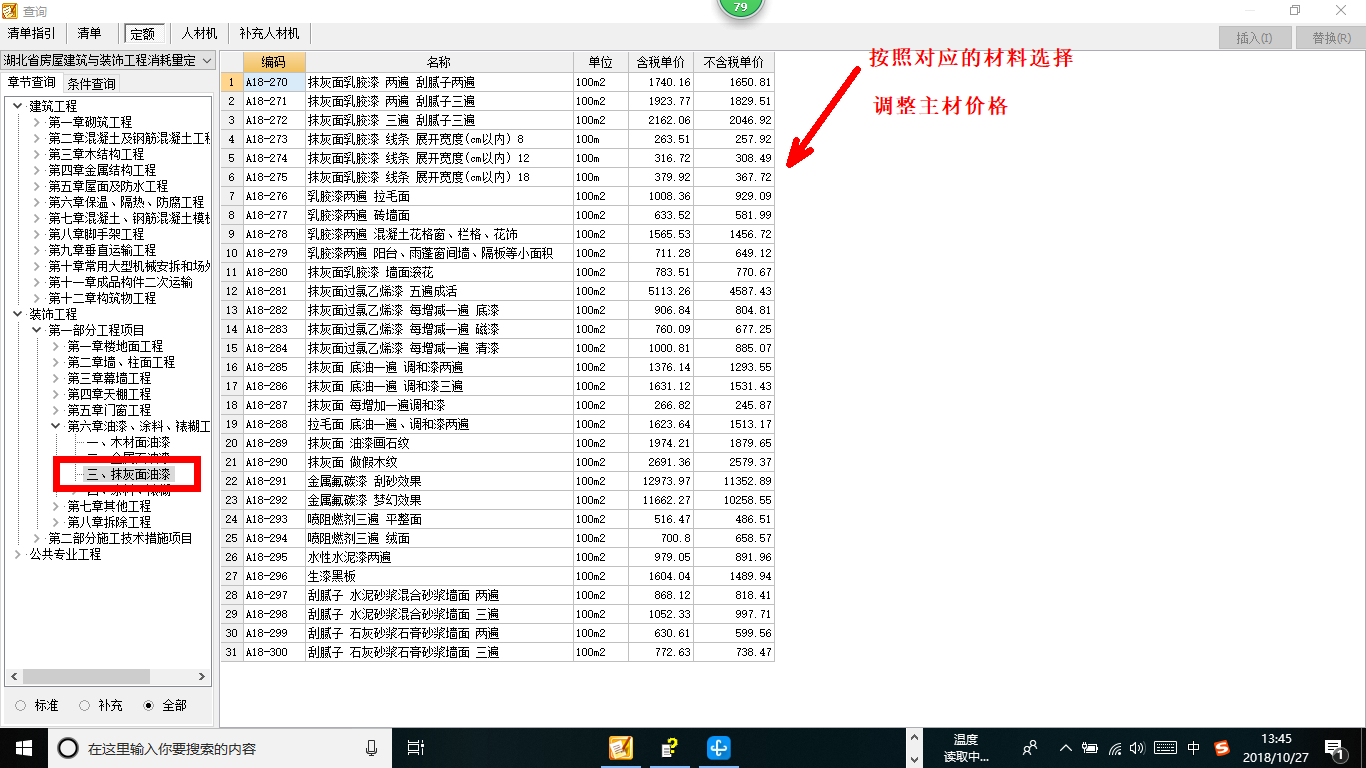The height and width of the screenshot is (768, 1366).
Task: Toggle the 中 input language indicator
Action: pyautogui.click(x=1194, y=748)
